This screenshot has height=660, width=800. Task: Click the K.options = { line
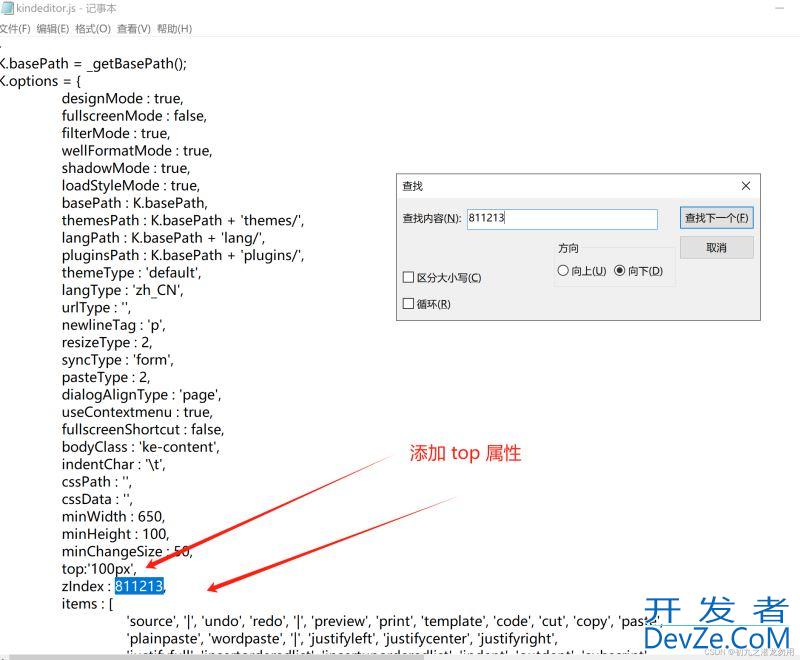[40, 81]
